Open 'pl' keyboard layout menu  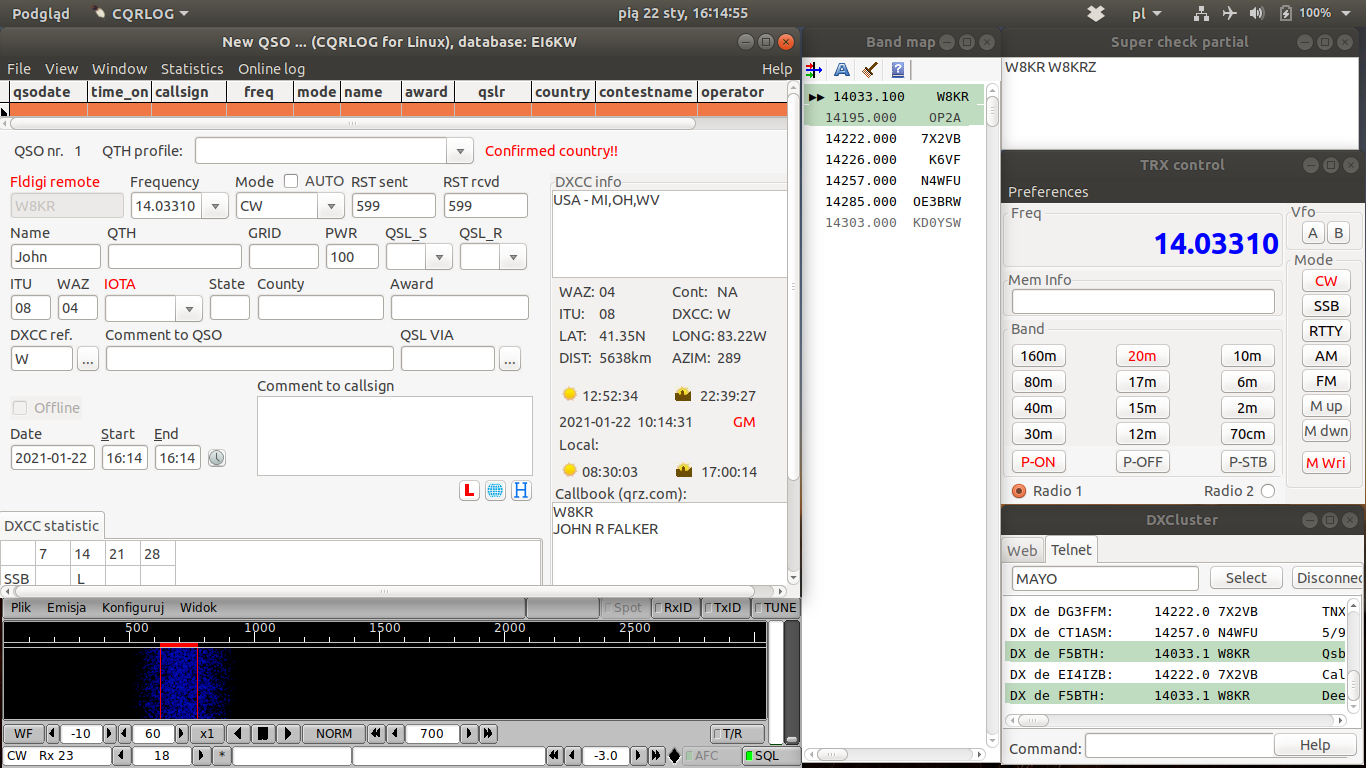(1147, 13)
